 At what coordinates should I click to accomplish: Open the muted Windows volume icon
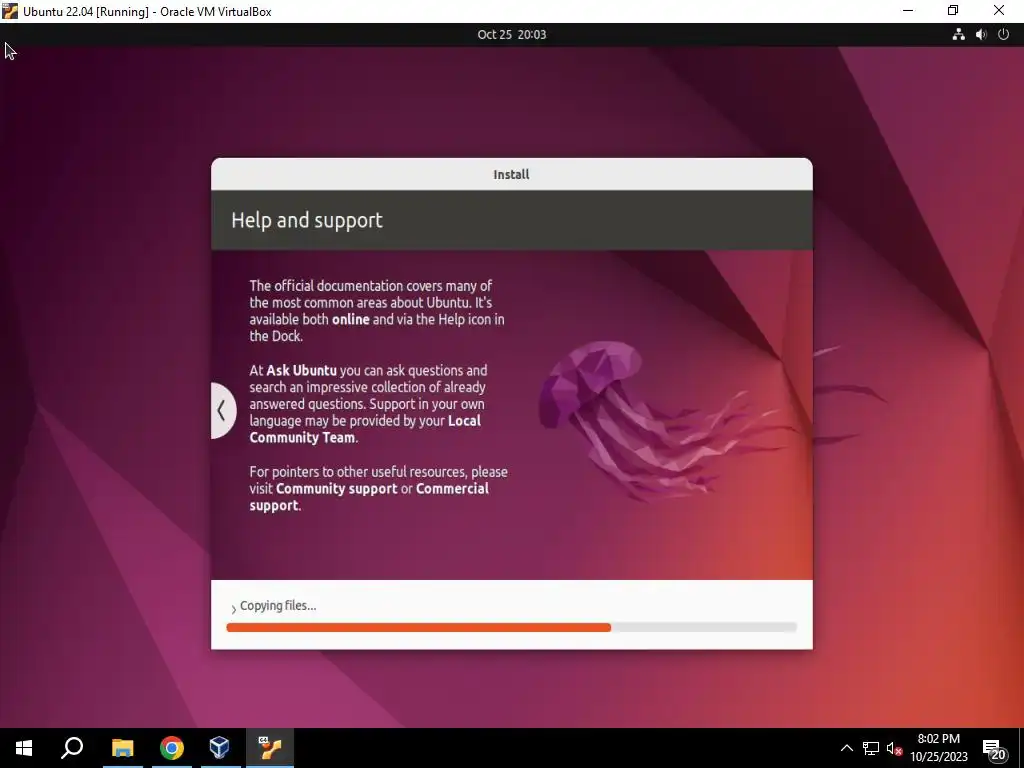(894, 748)
